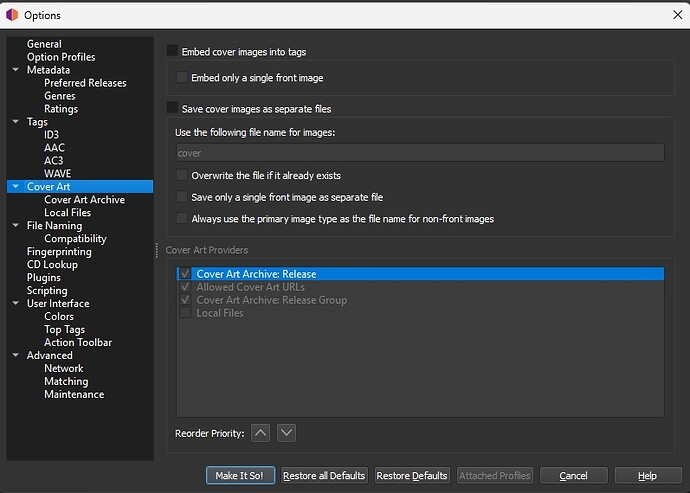This screenshot has width=690, height=493.
Task: Open the Scripting settings page
Action: (47, 291)
